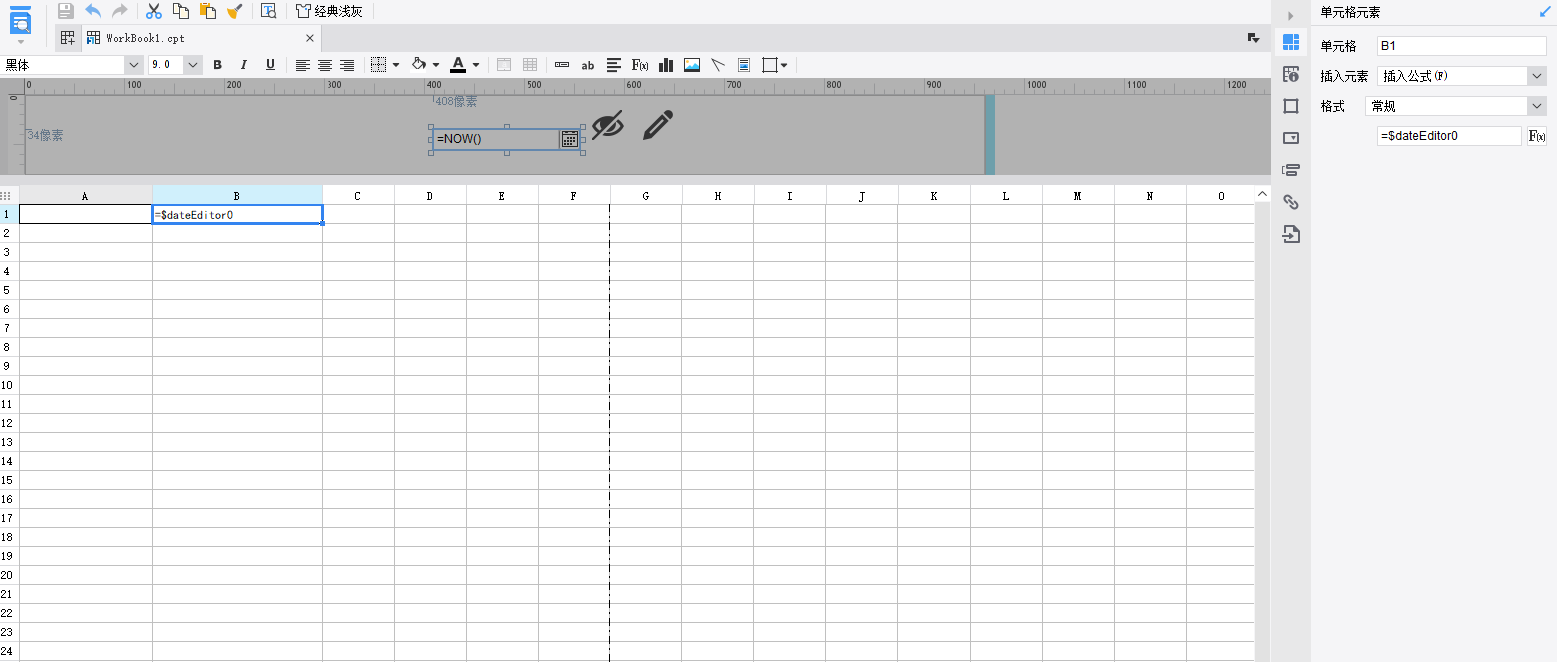Click the Save icon in top toolbar

pyautogui.click(x=66, y=11)
